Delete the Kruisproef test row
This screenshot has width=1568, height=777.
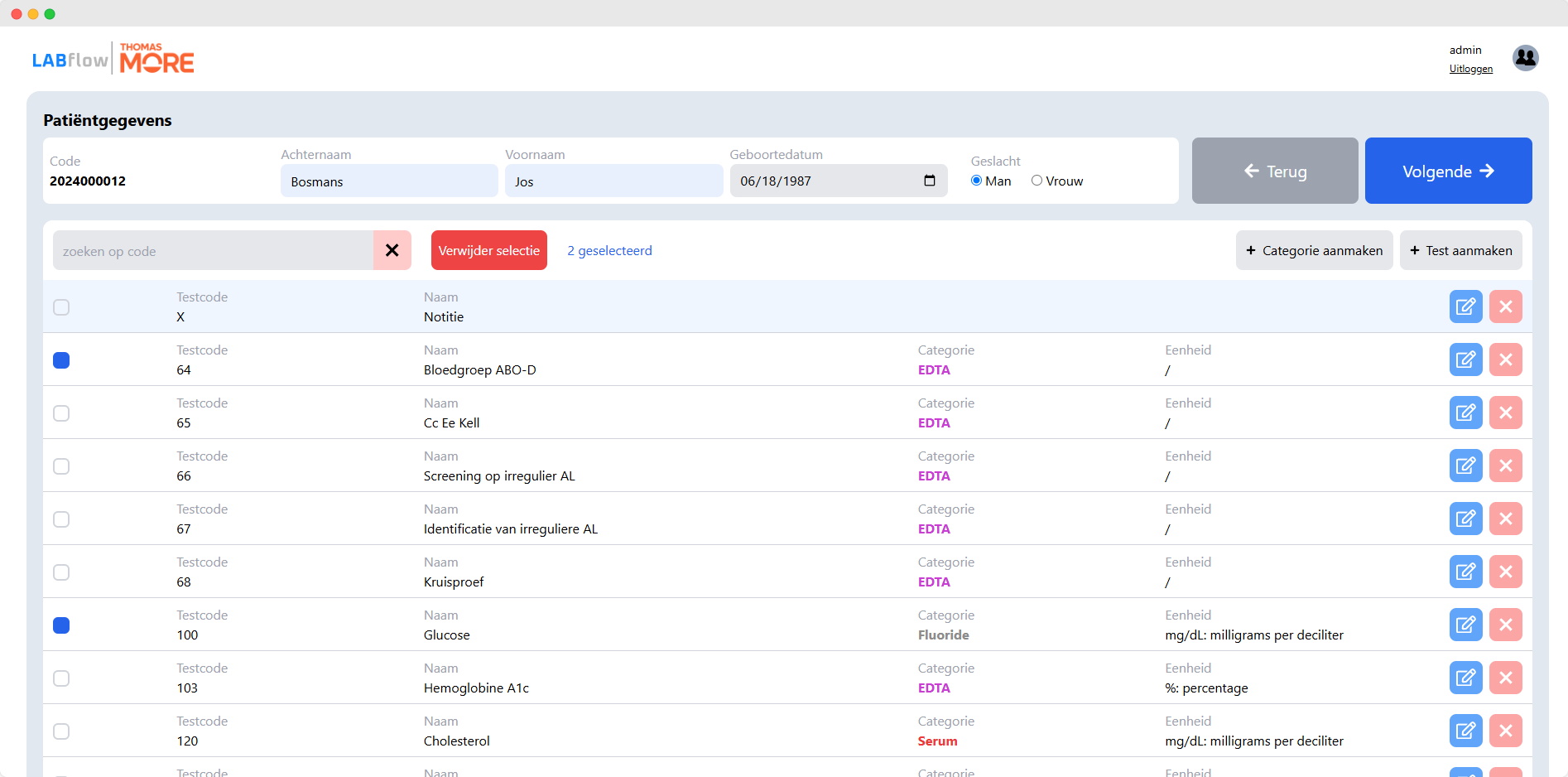[x=1505, y=572]
